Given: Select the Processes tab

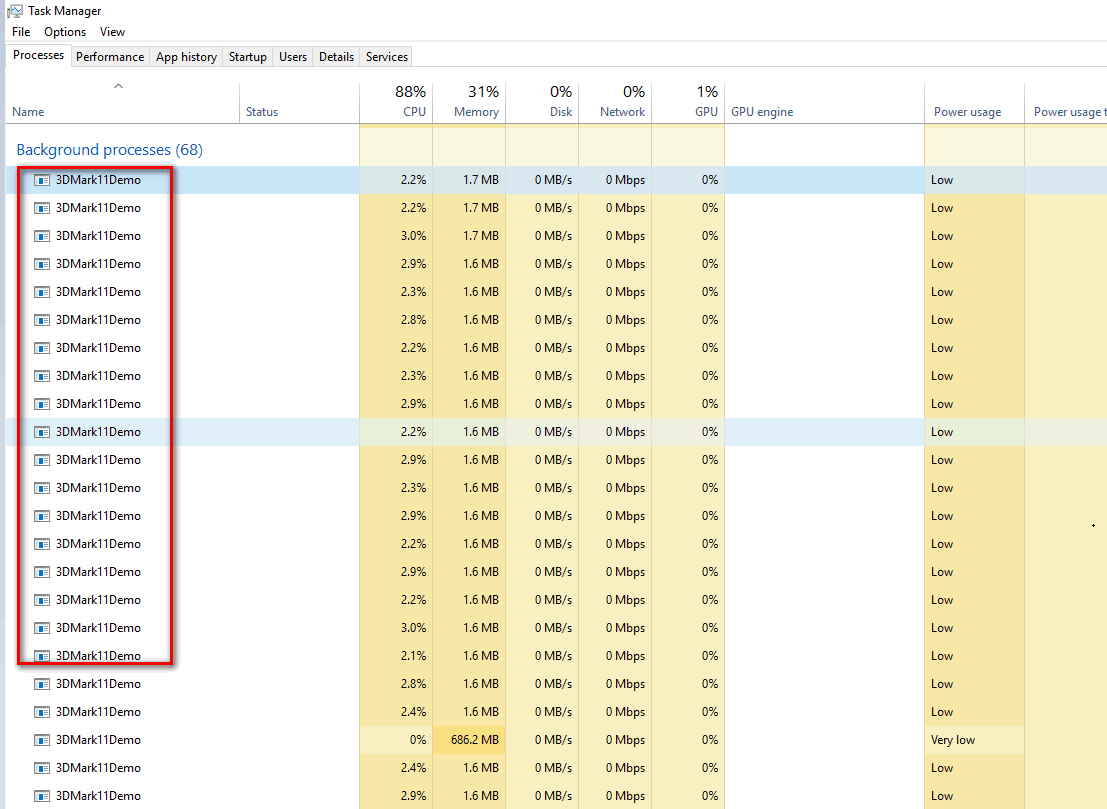Looking at the screenshot, I should point(38,55).
